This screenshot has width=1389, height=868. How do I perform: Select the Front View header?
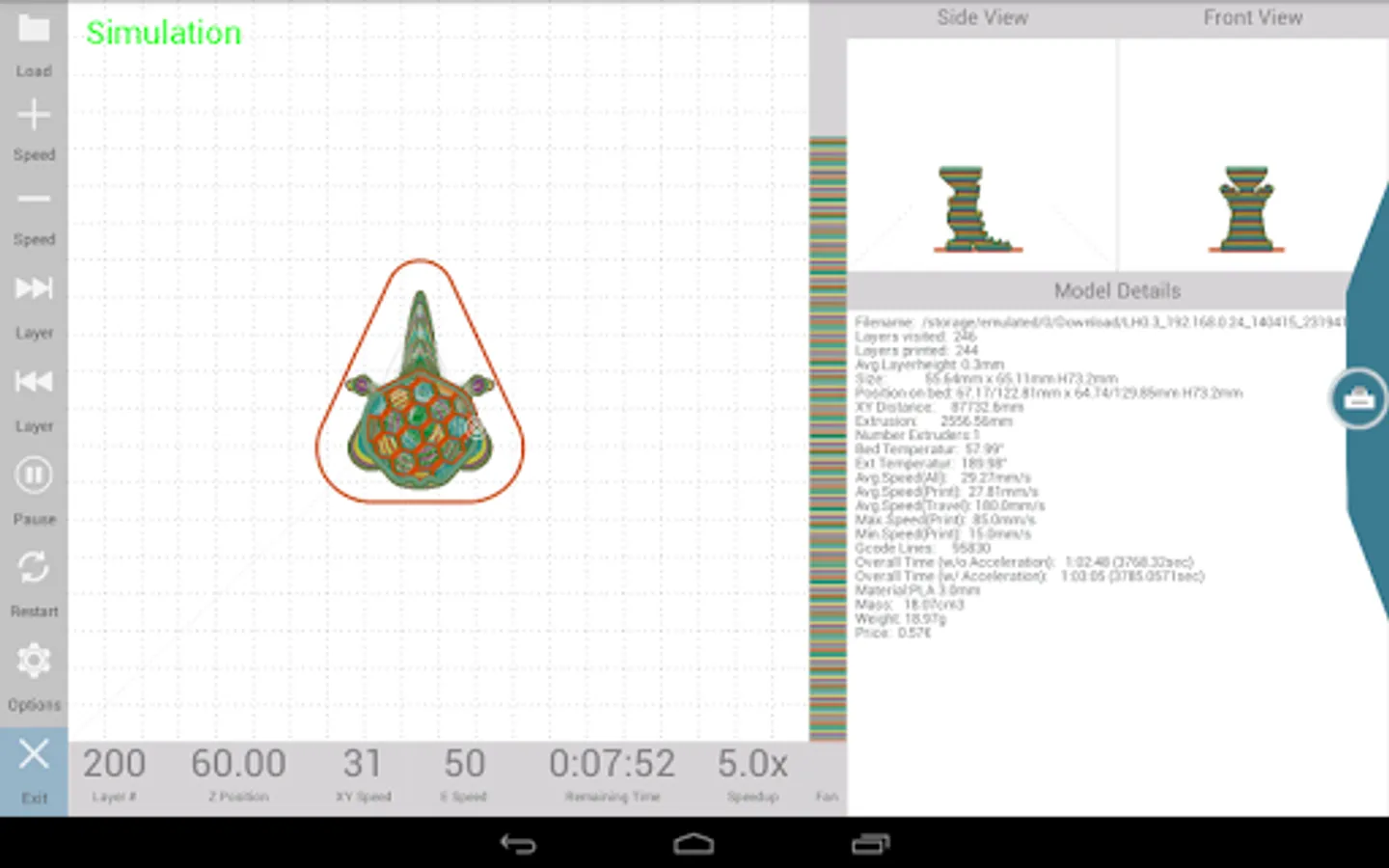click(1253, 17)
